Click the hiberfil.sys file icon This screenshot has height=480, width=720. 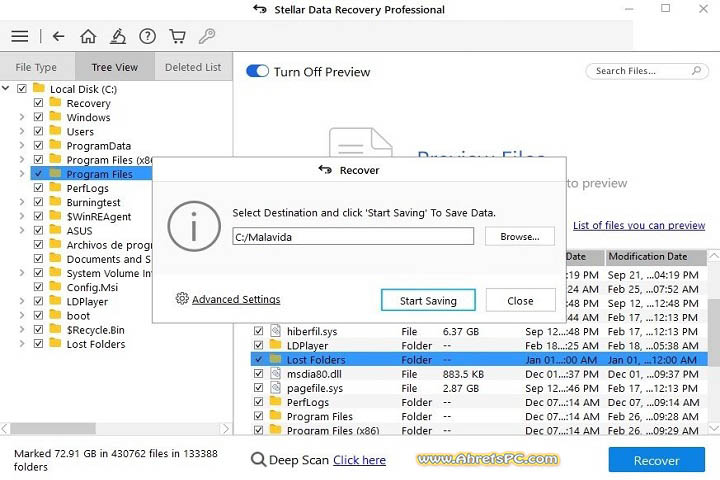[276, 331]
